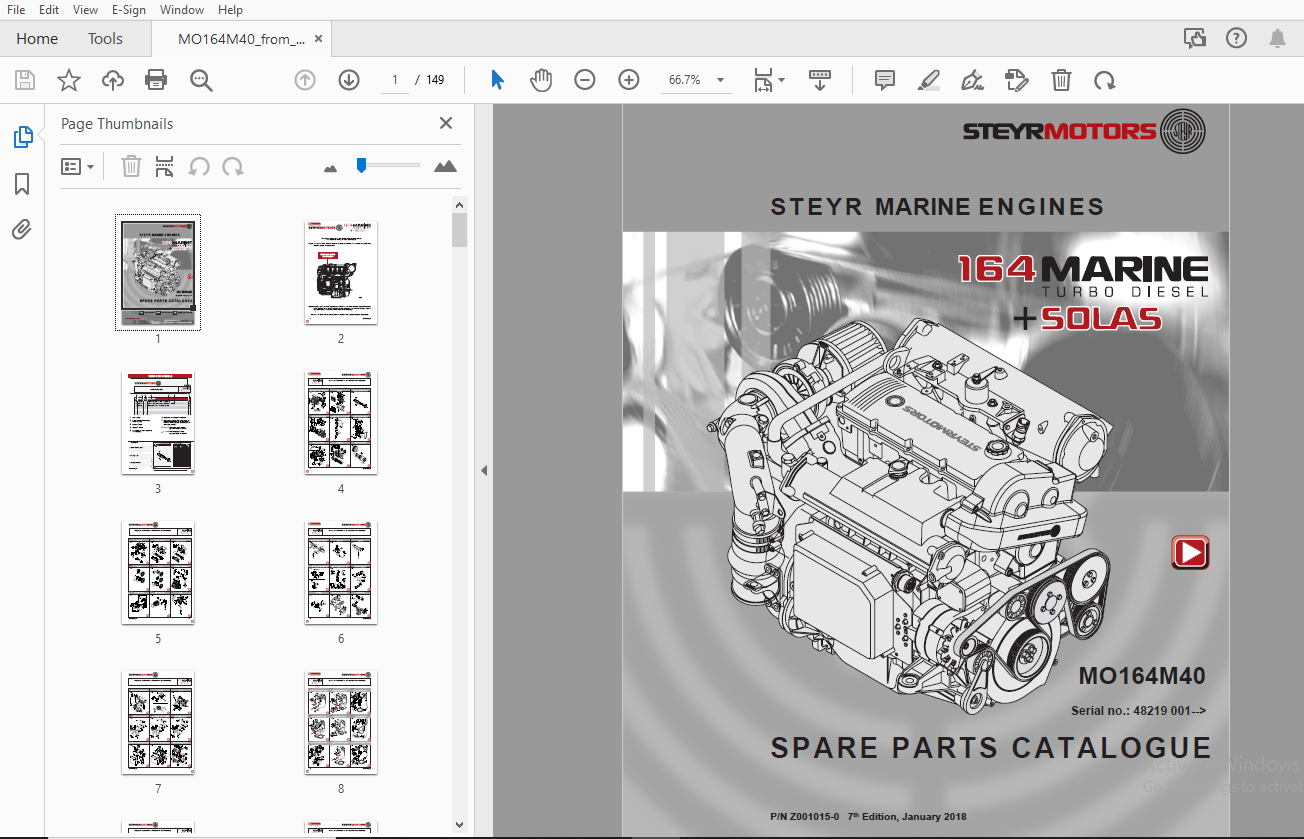This screenshot has width=1304, height=839.
Task: Select page 6 thumbnail
Action: click(341, 572)
